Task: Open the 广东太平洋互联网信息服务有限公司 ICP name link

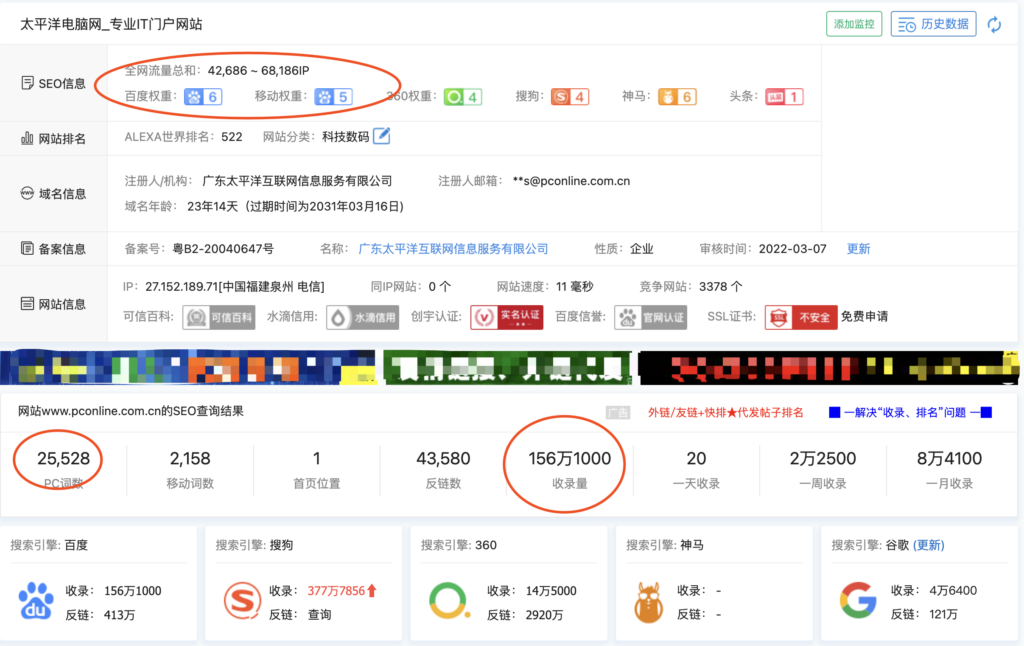Action: click(453, 249)
